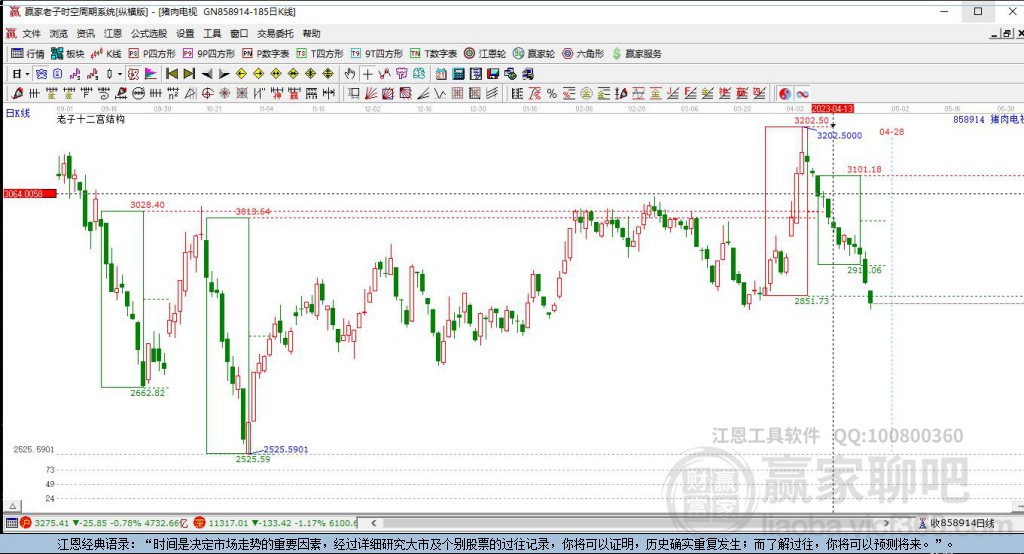The height and width of the screenshot is (554, 1024).
Task: Click the red-blue yin-yang icon
Action: click(x=785, y=93)
